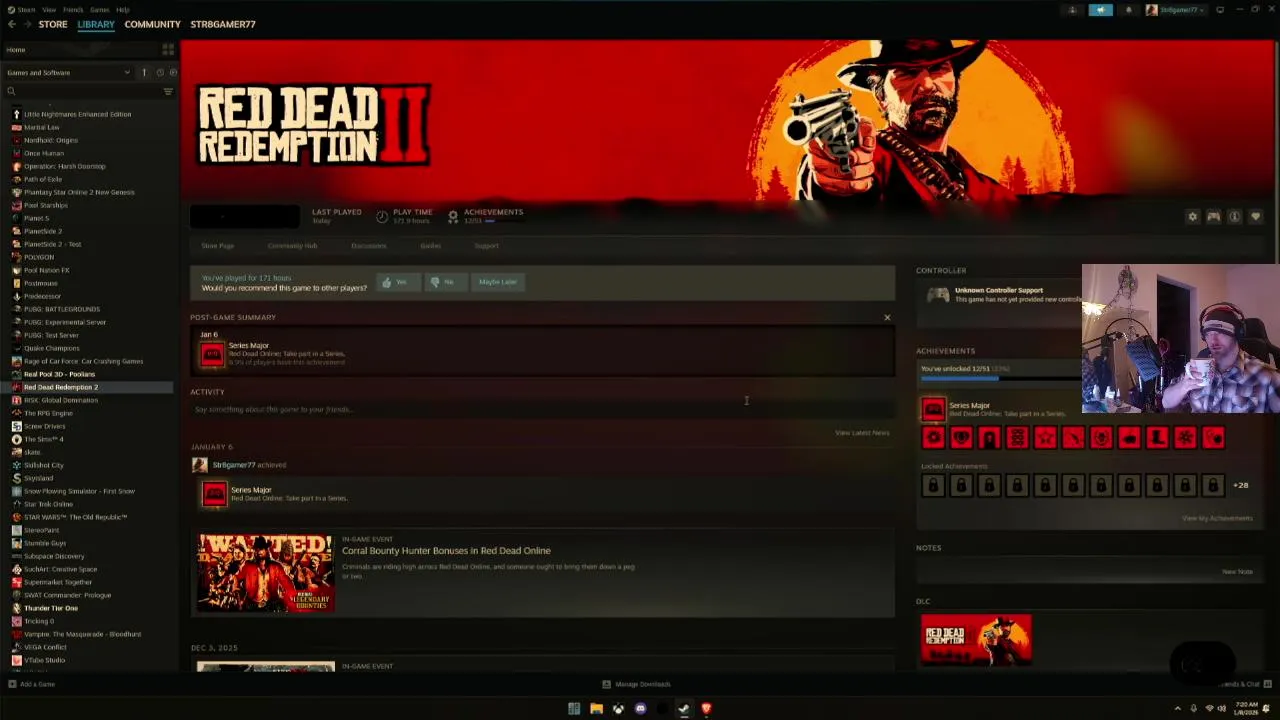Switch library to grid view icon beside Home
Image resolution: width=1280 pixels, height=720 pixels.
[x=168, y=49]
